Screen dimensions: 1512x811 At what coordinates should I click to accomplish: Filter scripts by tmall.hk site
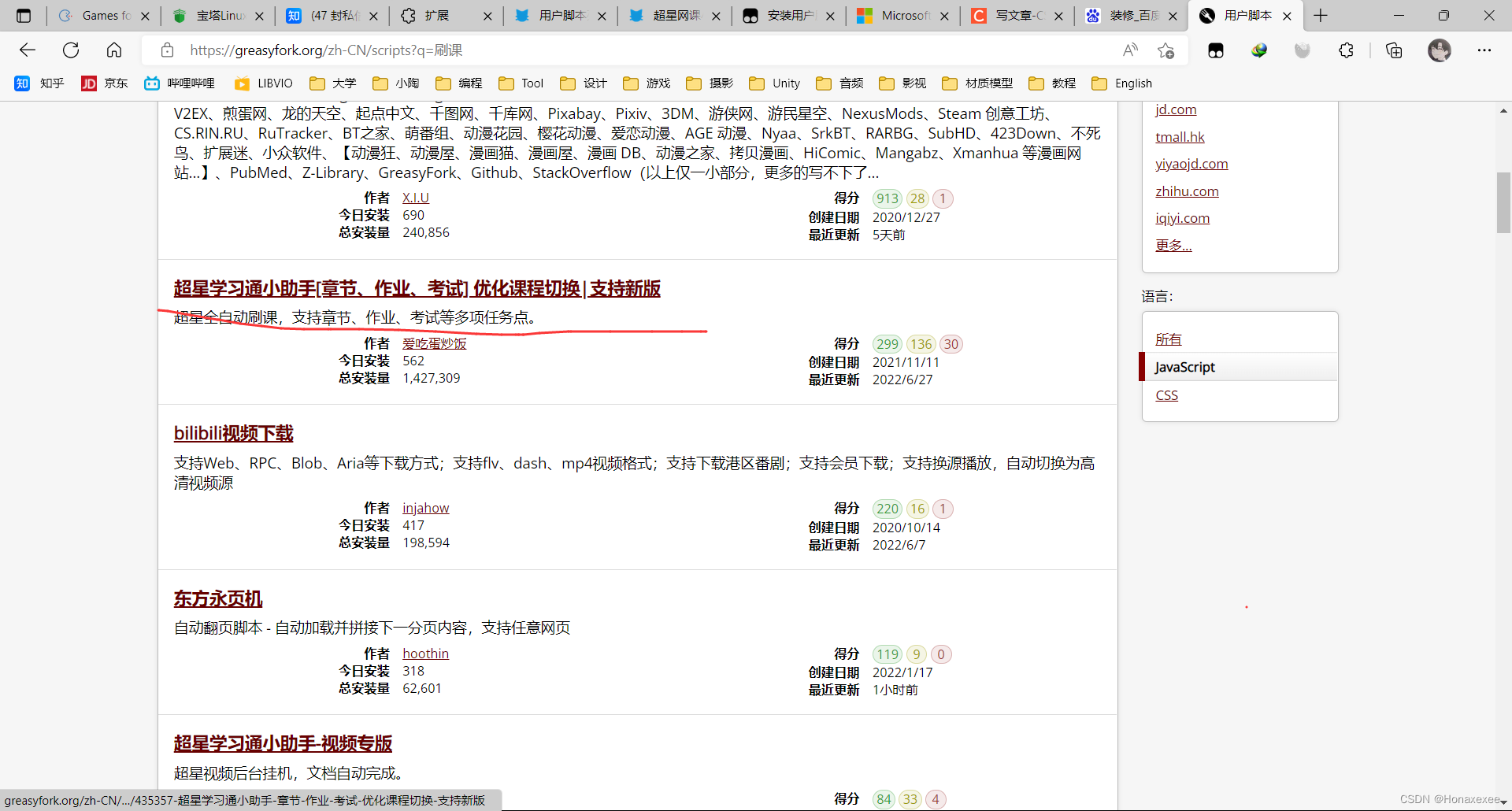pyautogui.click(x=1180, y=137)
